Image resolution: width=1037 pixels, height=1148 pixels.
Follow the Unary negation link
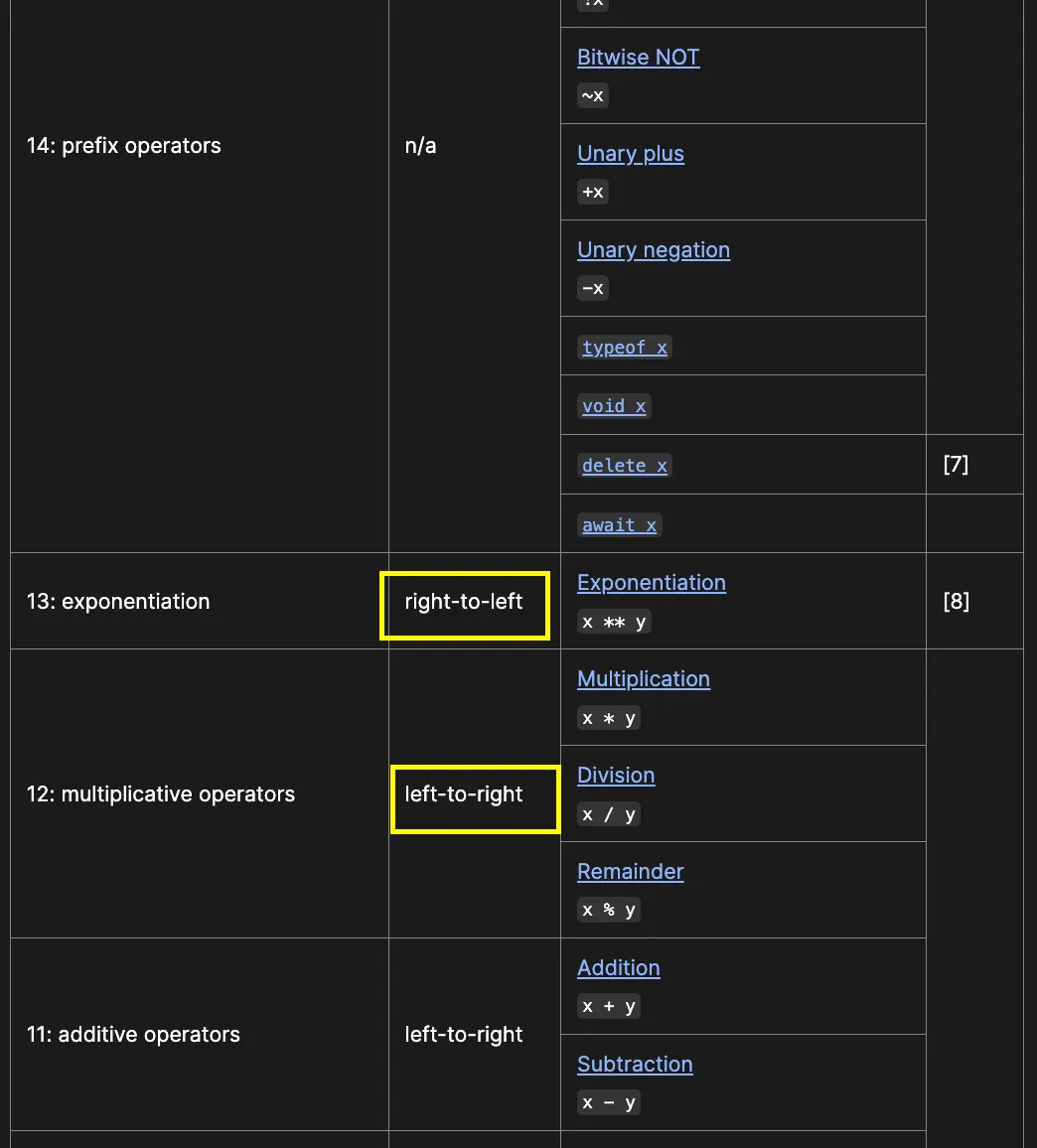654,249
